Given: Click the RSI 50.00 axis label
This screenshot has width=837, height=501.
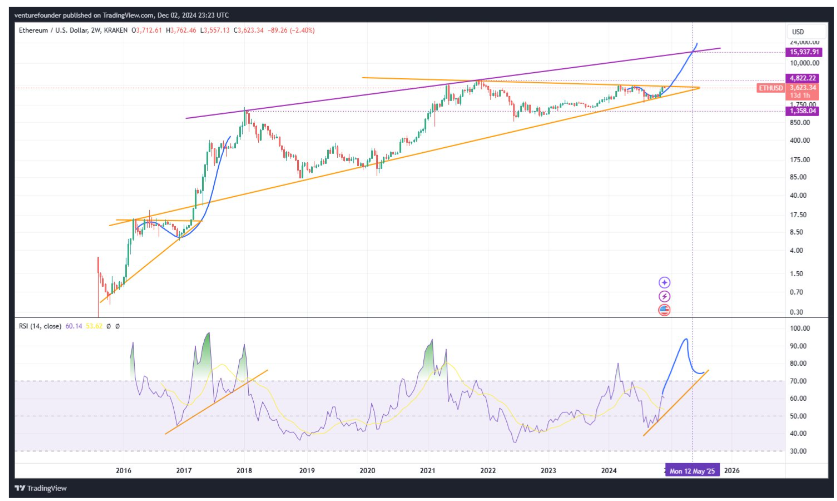Looking at the screenshot, I should point(799,416).
